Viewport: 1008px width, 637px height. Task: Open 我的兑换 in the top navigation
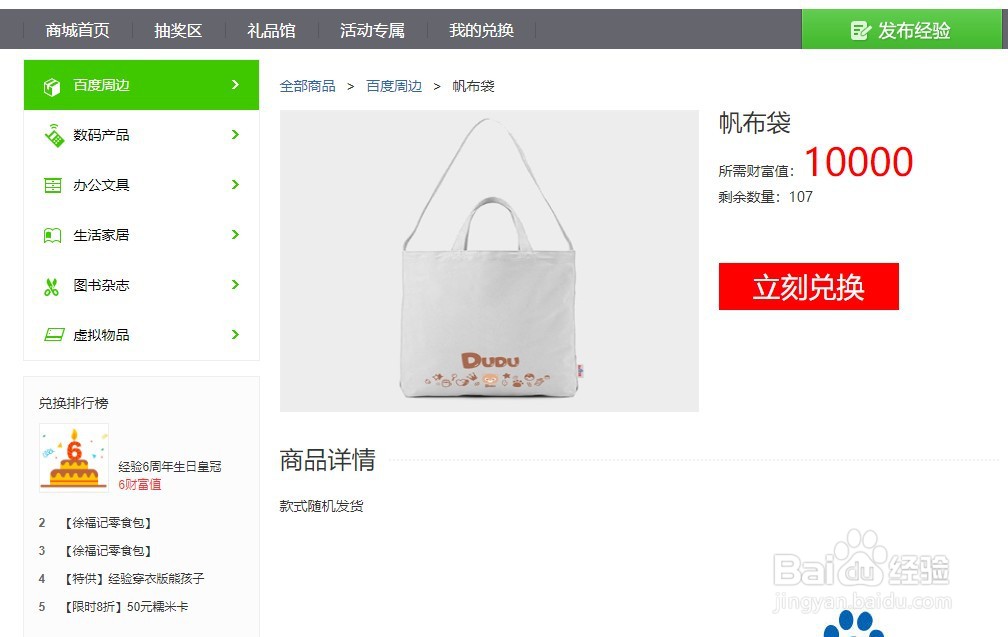tap(481, 30)
